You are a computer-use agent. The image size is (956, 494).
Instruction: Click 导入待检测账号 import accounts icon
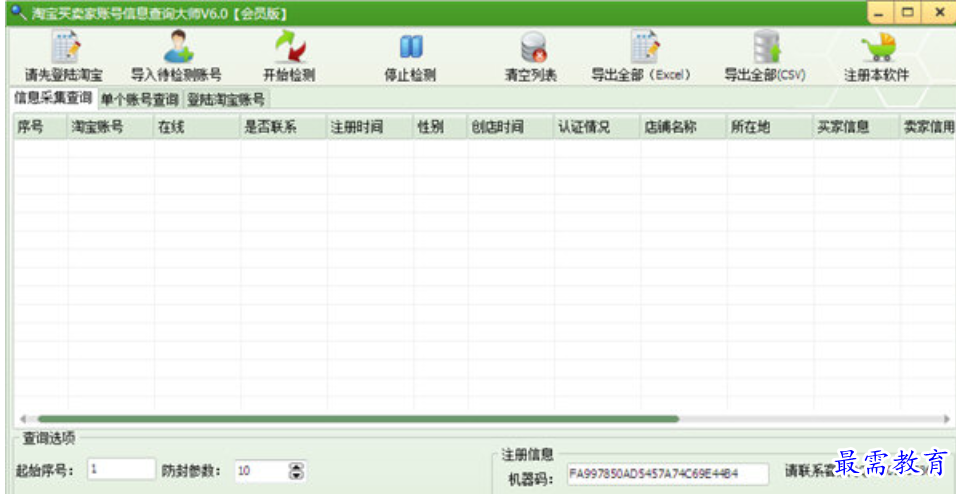coord(177,47)
